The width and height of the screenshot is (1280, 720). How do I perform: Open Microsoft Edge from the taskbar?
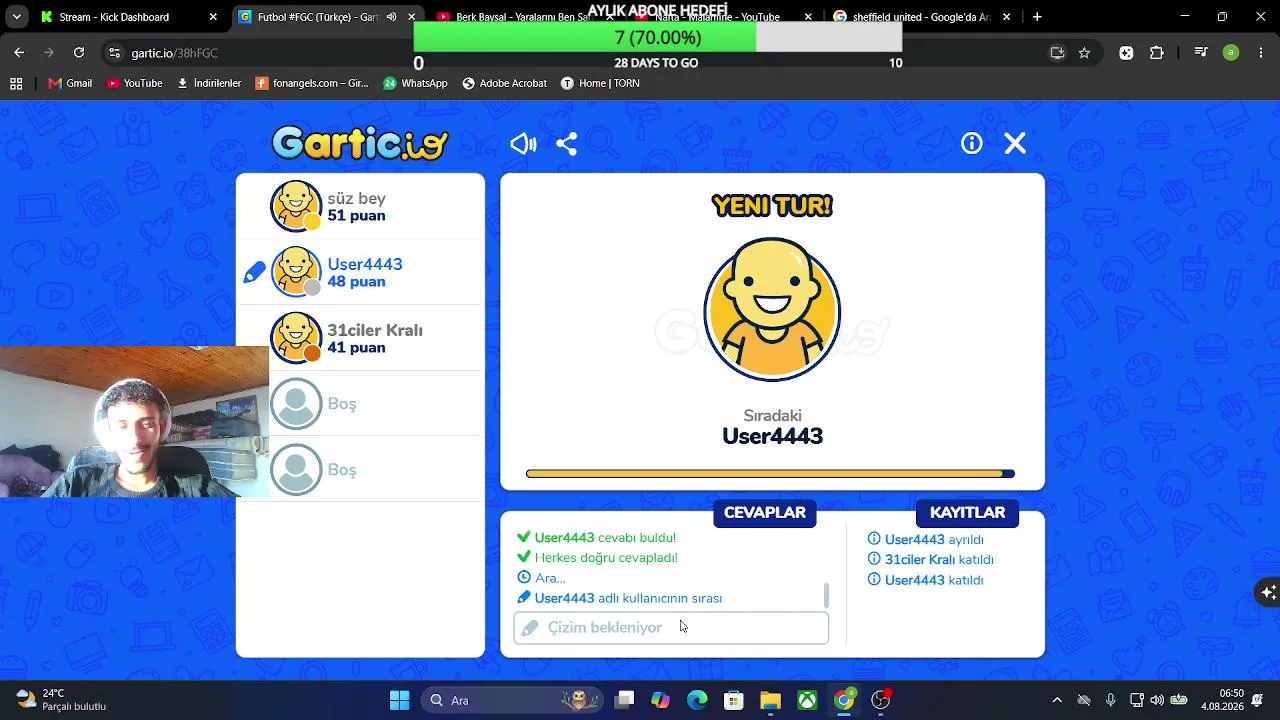pyautogui.click(x=697, y=700)
